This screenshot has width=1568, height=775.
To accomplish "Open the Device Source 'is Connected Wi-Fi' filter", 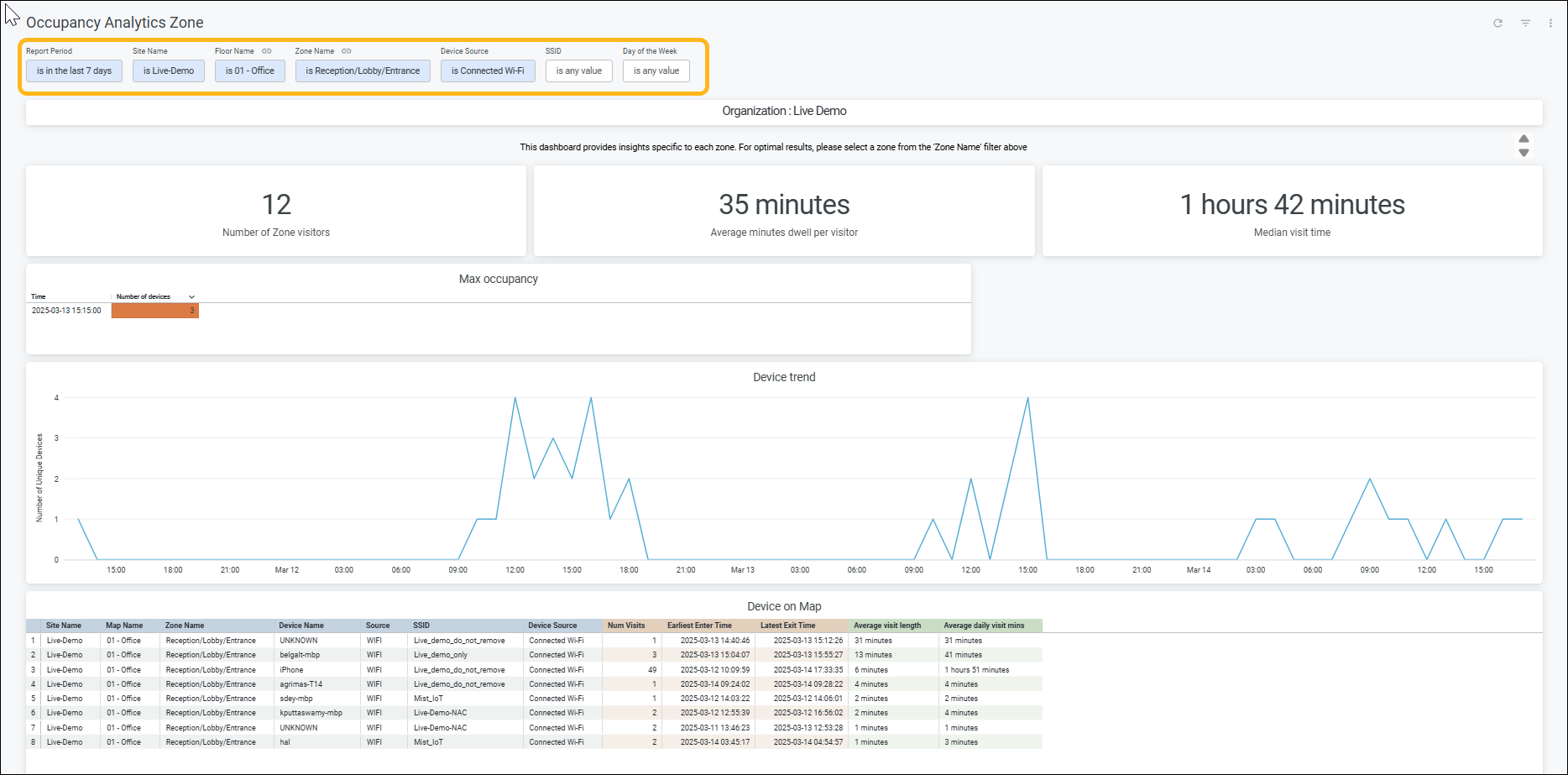I will coord(487,71).
